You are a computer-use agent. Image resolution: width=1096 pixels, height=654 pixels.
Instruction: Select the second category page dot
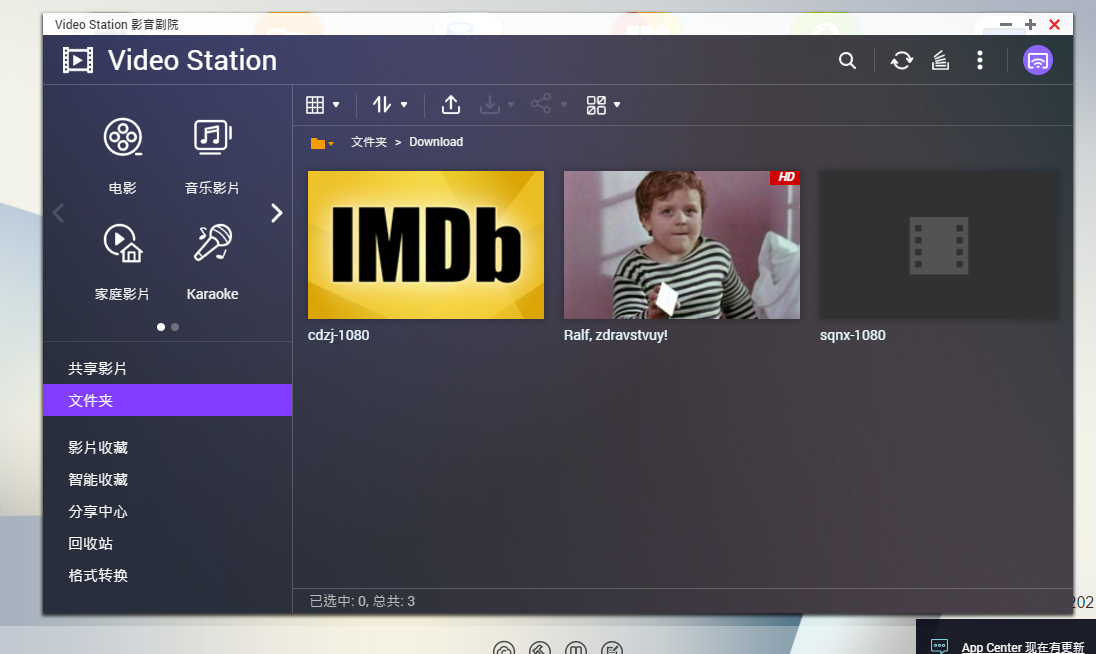(x=175, y=327)
